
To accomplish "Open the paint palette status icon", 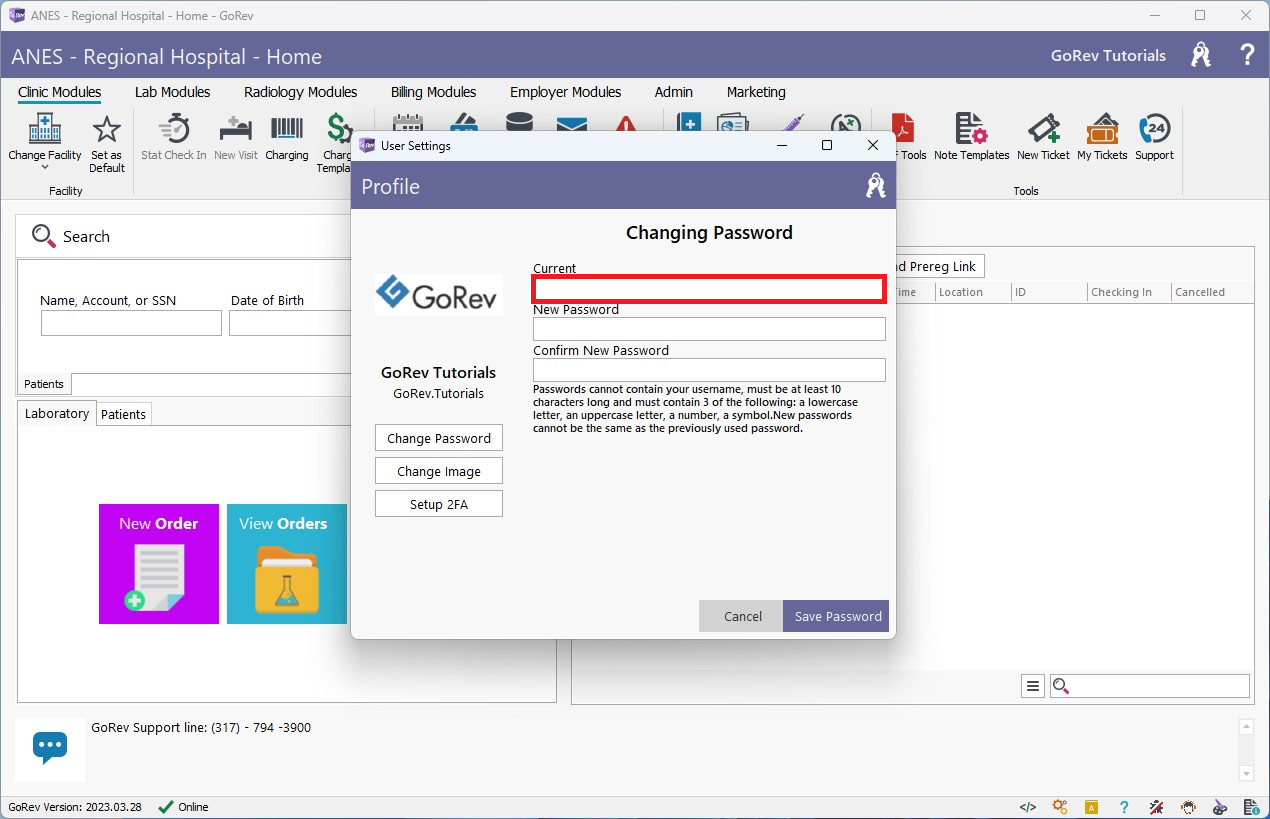I will point(1220,807).
